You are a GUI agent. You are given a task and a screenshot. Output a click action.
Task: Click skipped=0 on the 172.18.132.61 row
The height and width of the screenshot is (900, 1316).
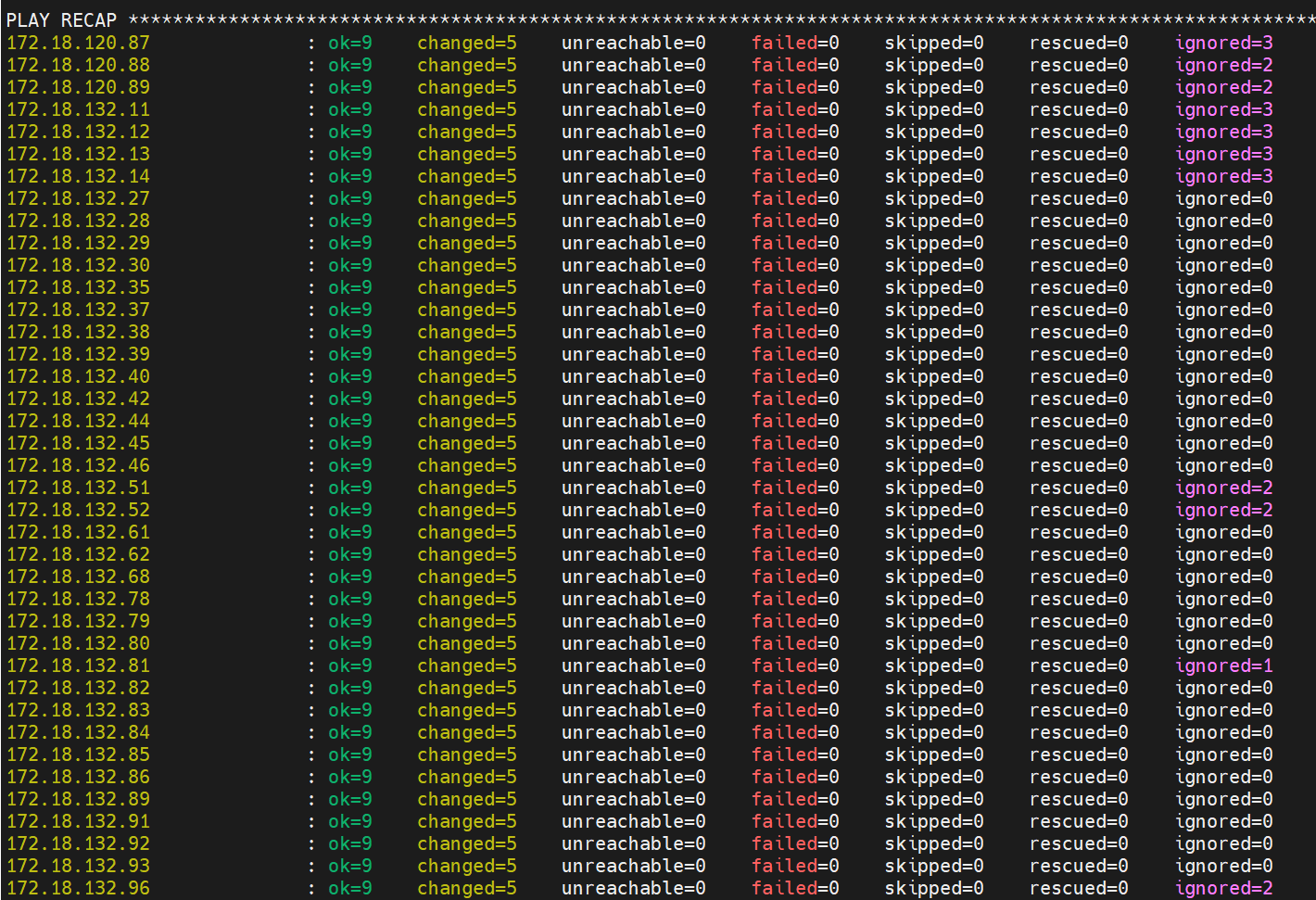[x=934, y=532]
